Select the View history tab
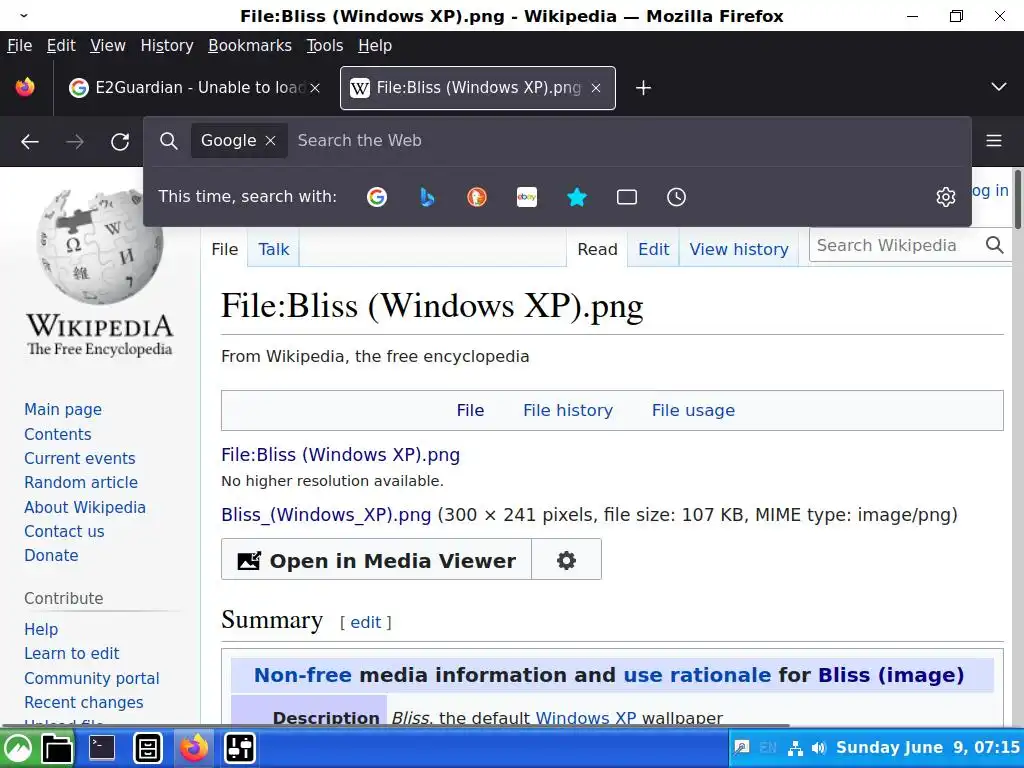 [x=739, y=249]
